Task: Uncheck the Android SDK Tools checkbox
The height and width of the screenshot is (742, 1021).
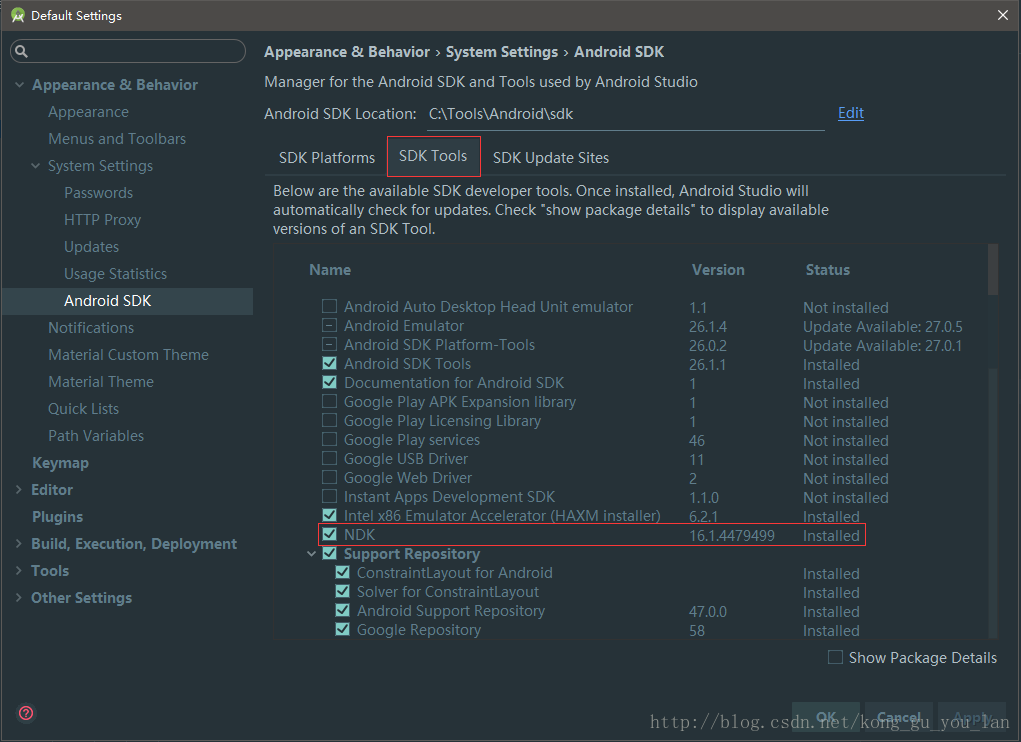Action: click(329, 363)
